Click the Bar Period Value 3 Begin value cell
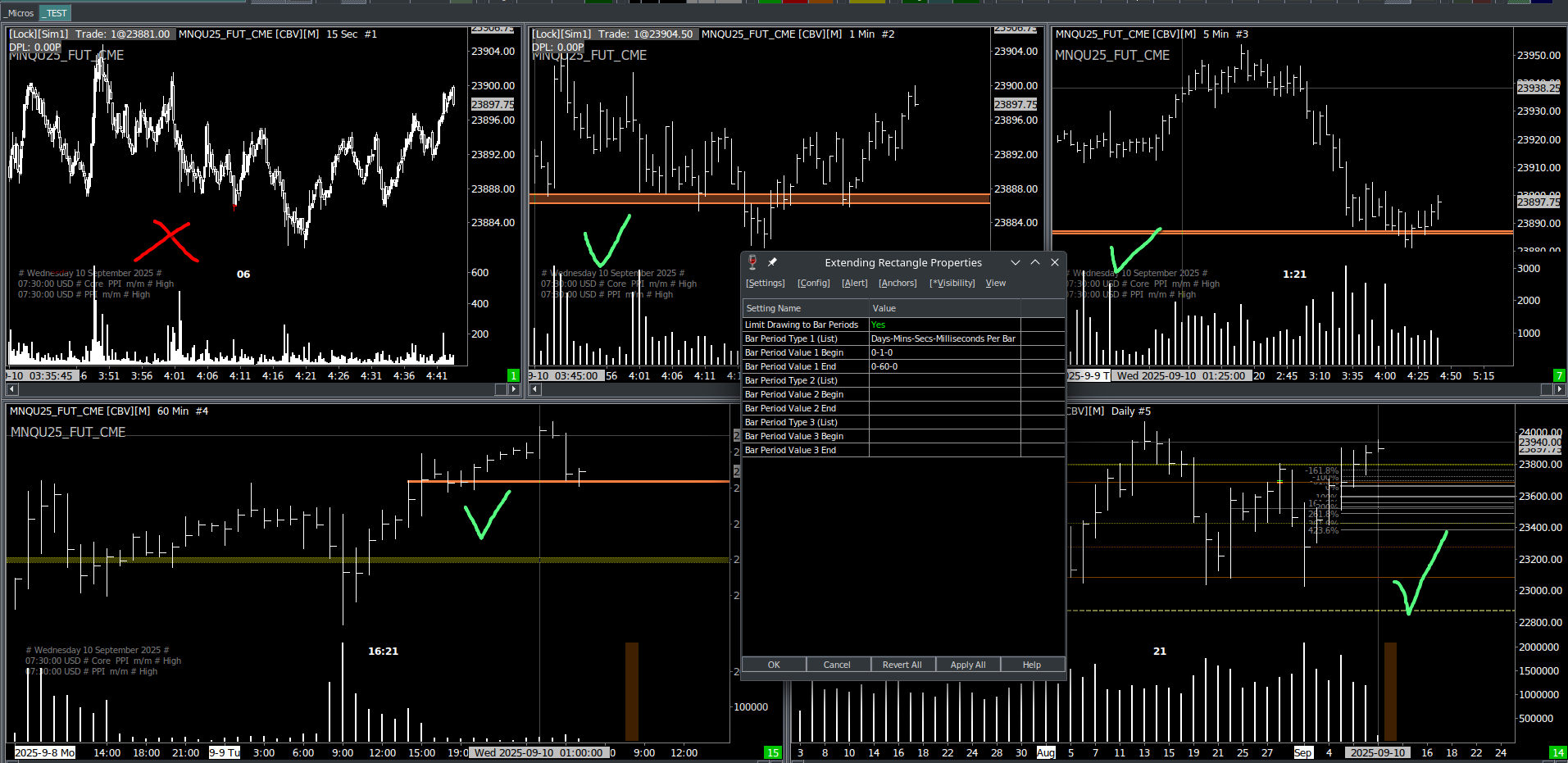This screenshot has height=763, width=1568. pos(944,436)
